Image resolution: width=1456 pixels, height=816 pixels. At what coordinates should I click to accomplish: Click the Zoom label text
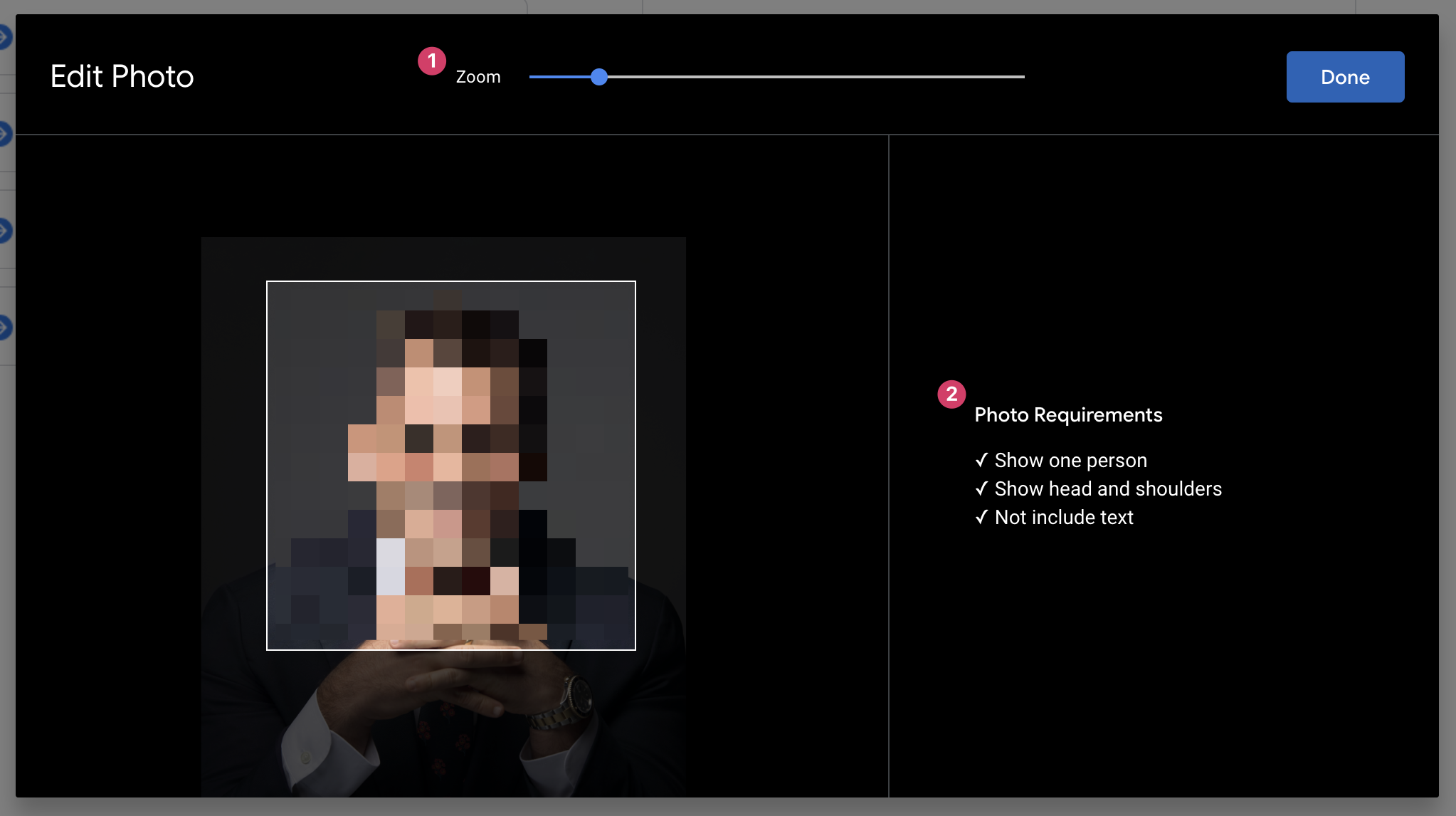(478, 77)
